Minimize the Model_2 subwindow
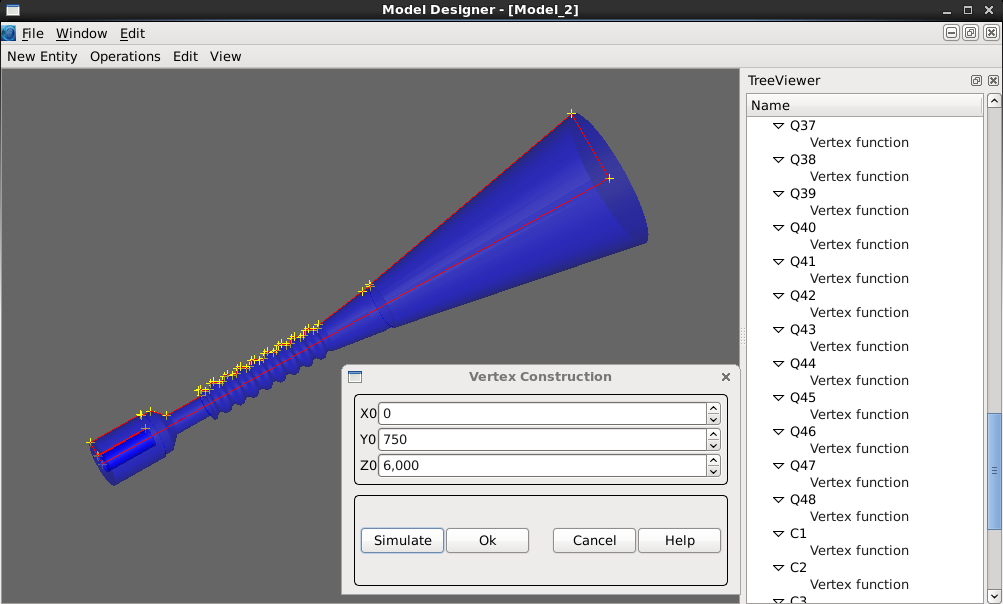 (x=952, y=33)
